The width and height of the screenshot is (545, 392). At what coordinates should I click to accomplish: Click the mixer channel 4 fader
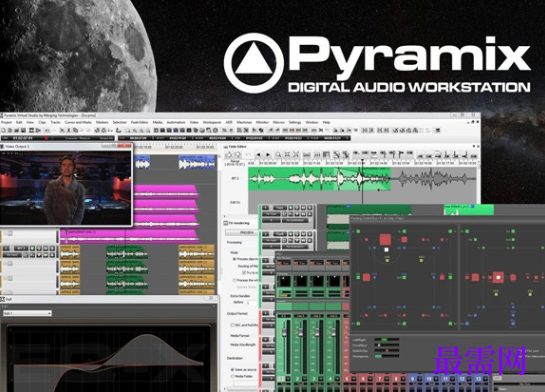click(x=333, y=333)
